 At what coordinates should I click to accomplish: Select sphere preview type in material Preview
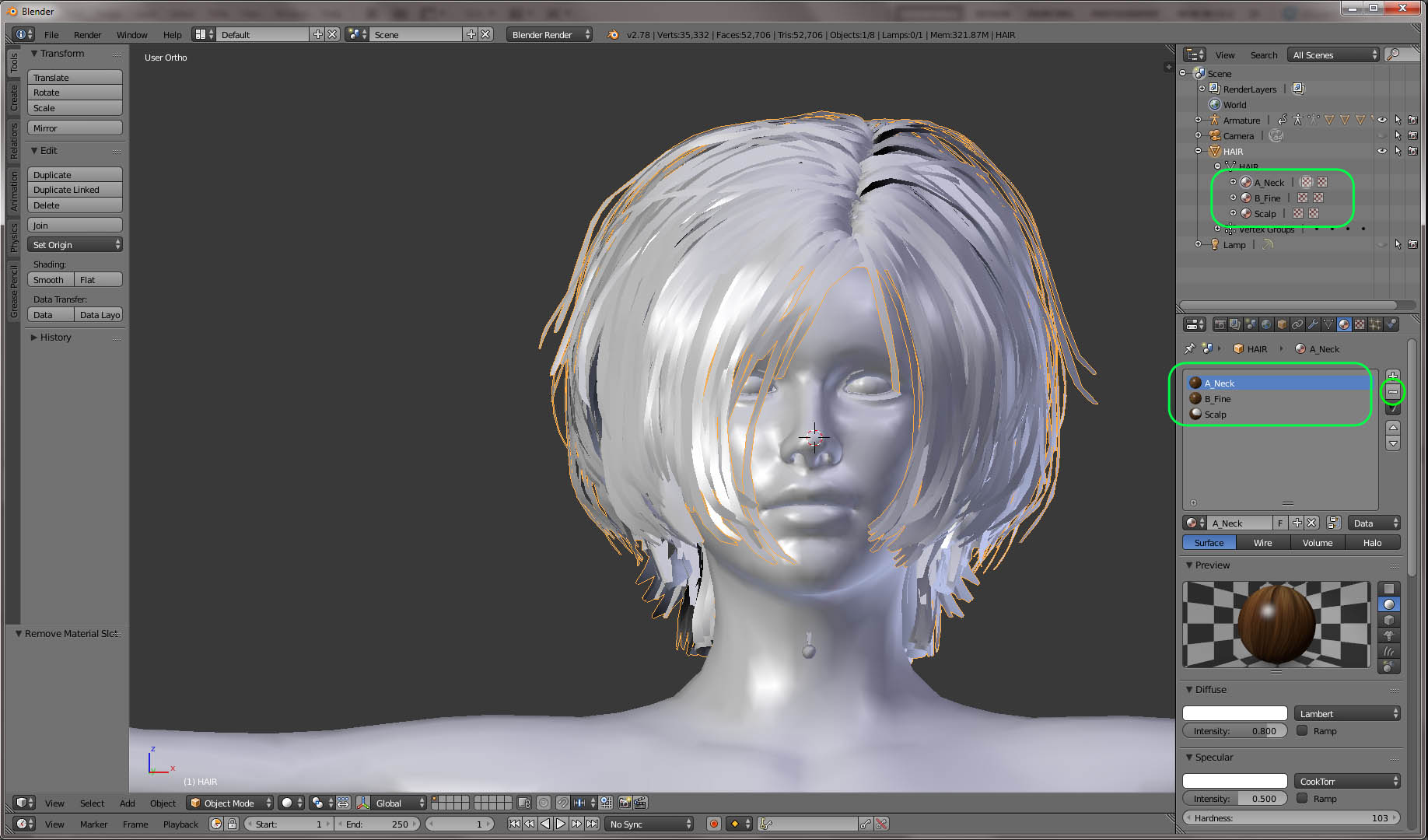tap(1389, 604)
